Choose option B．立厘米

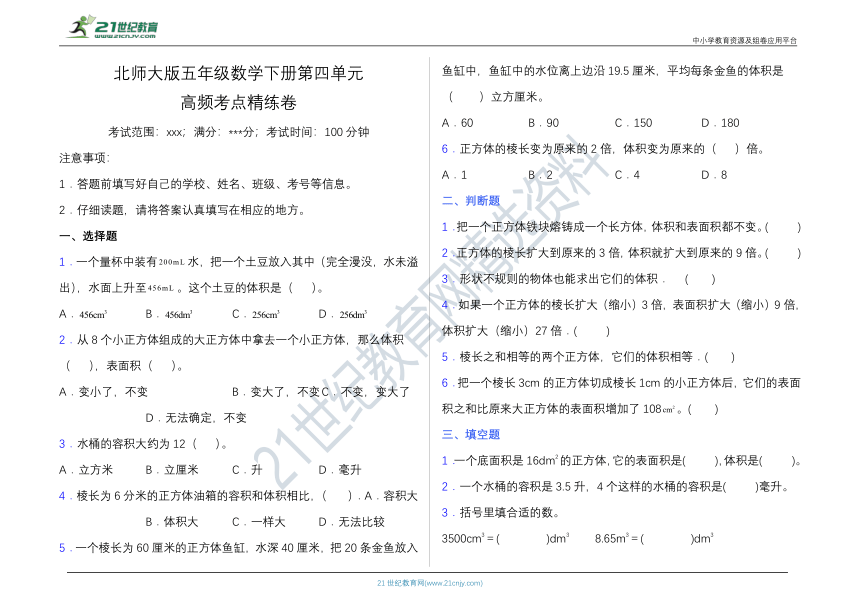coord(172,470)
